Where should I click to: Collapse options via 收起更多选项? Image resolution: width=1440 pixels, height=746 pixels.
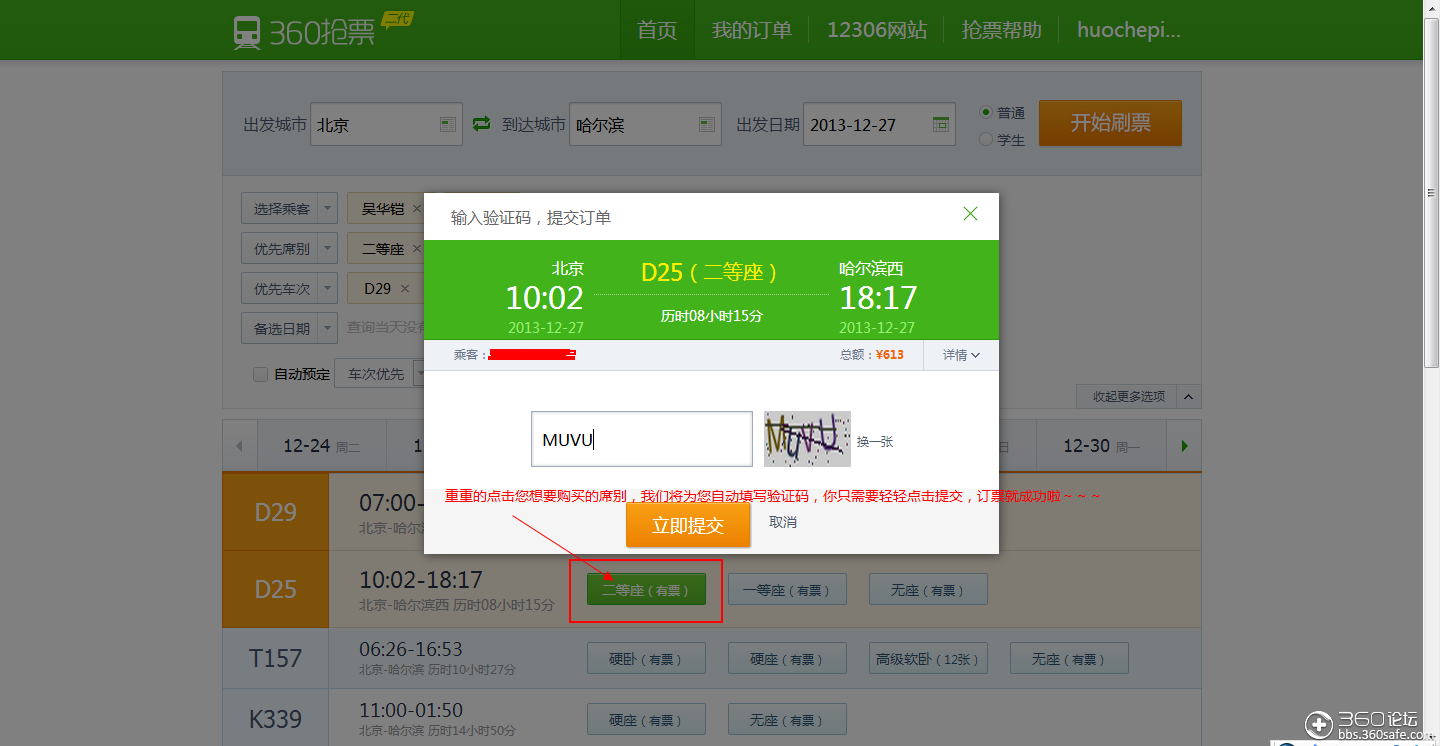1138,396
